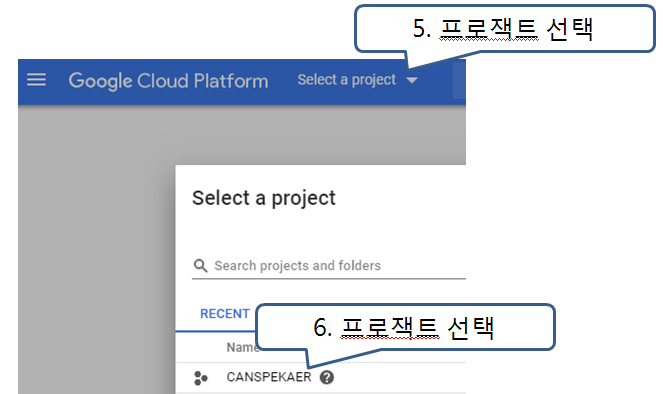The image size is (663, 394).
Task: Click the search magnifier icon
Action: coord(200,266)
